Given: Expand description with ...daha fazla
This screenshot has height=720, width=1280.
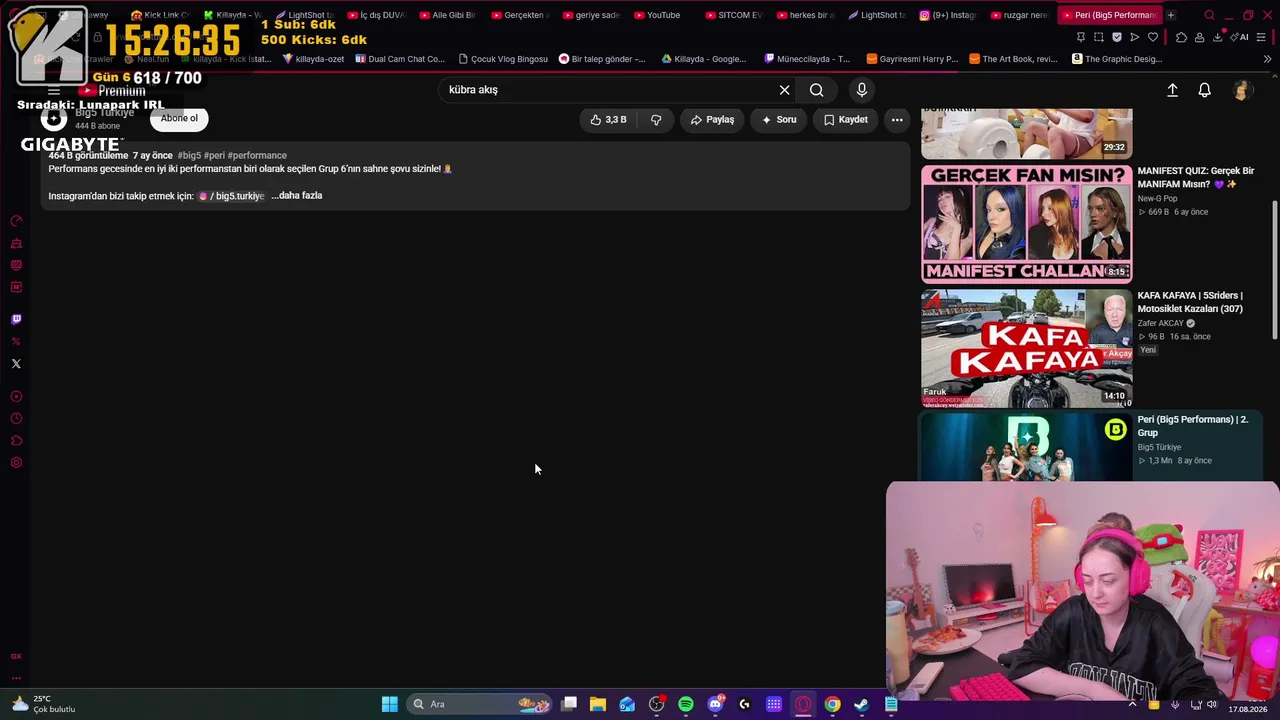Looking at the screenshot, I should [297, 196].
